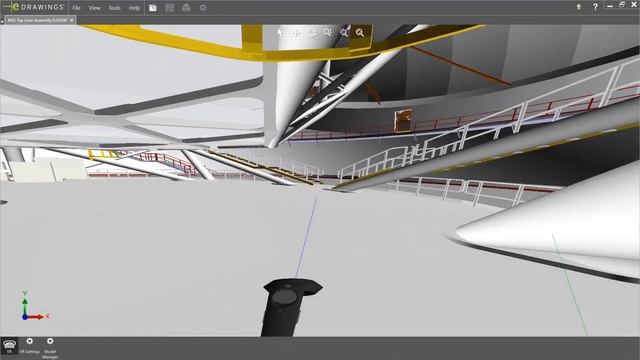Choose the Rotate tool in the viewport toolbar
The height and width of the screenshot is (360, 640).
pyautogui.click(x=312, y=33)
